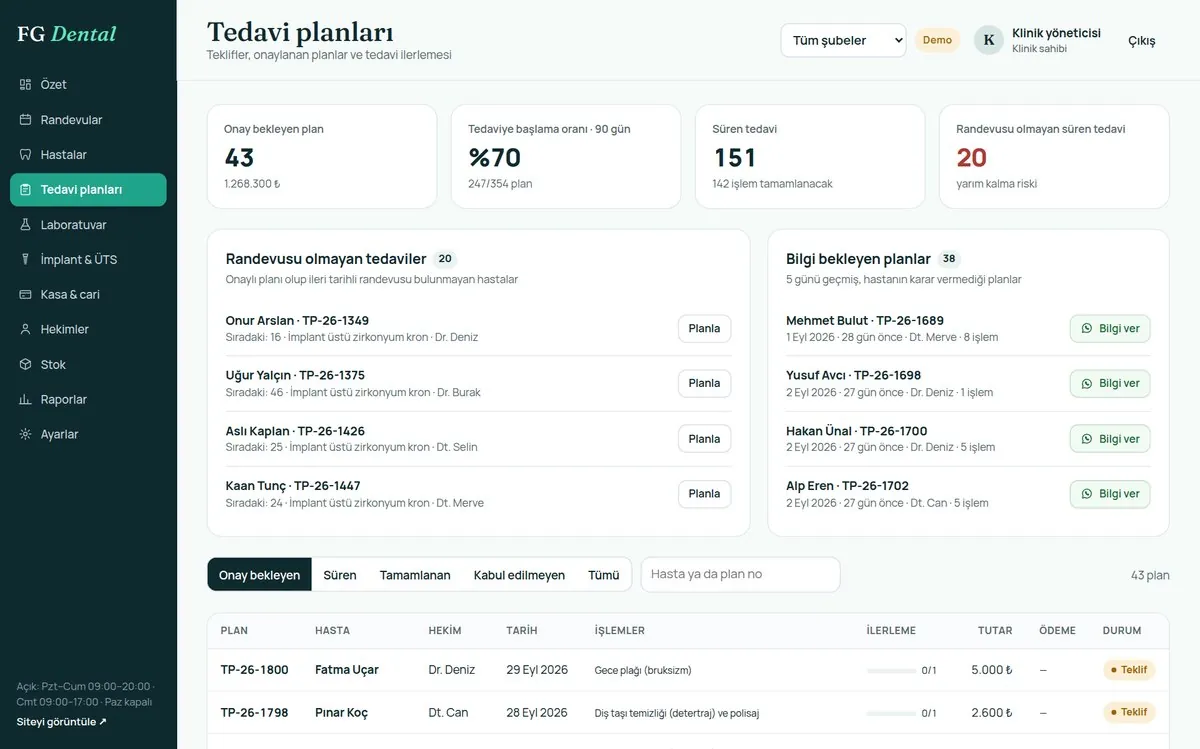1200x749 pixels.
Task: Click Bilgi ver for Yusuf Avcı
Action: point(1110,383)
